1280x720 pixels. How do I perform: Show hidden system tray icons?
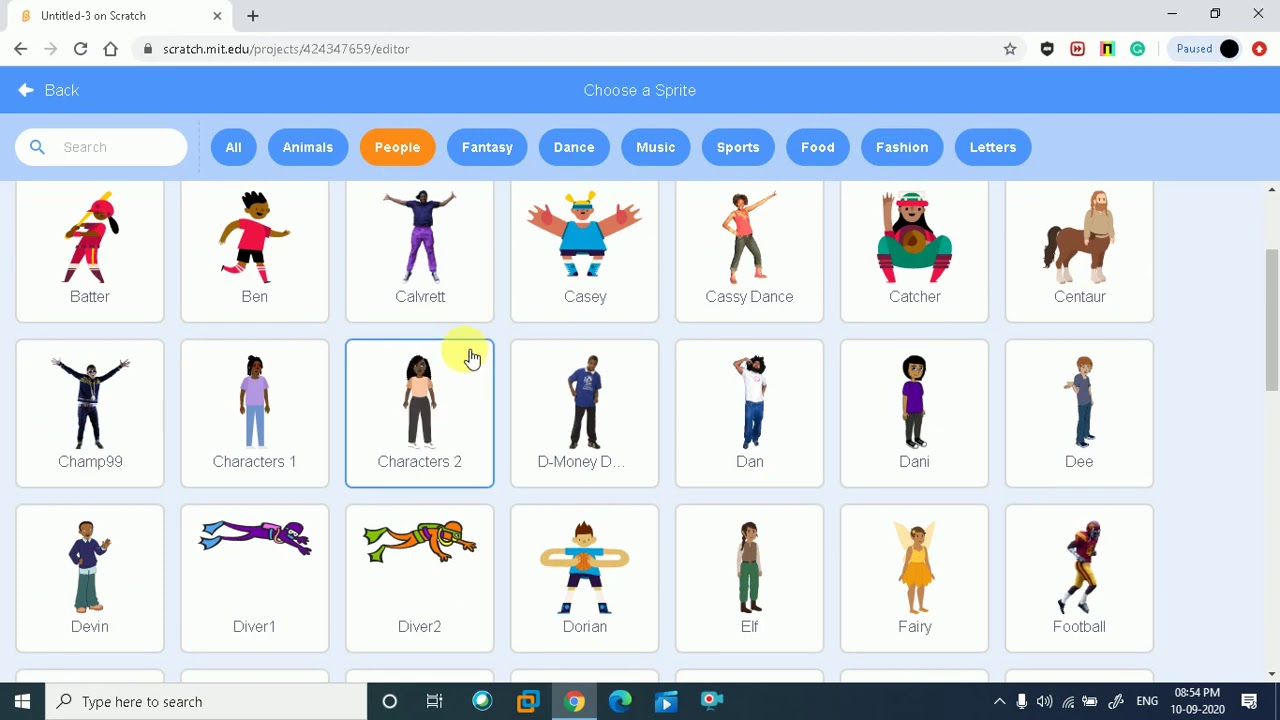point(999,701)
